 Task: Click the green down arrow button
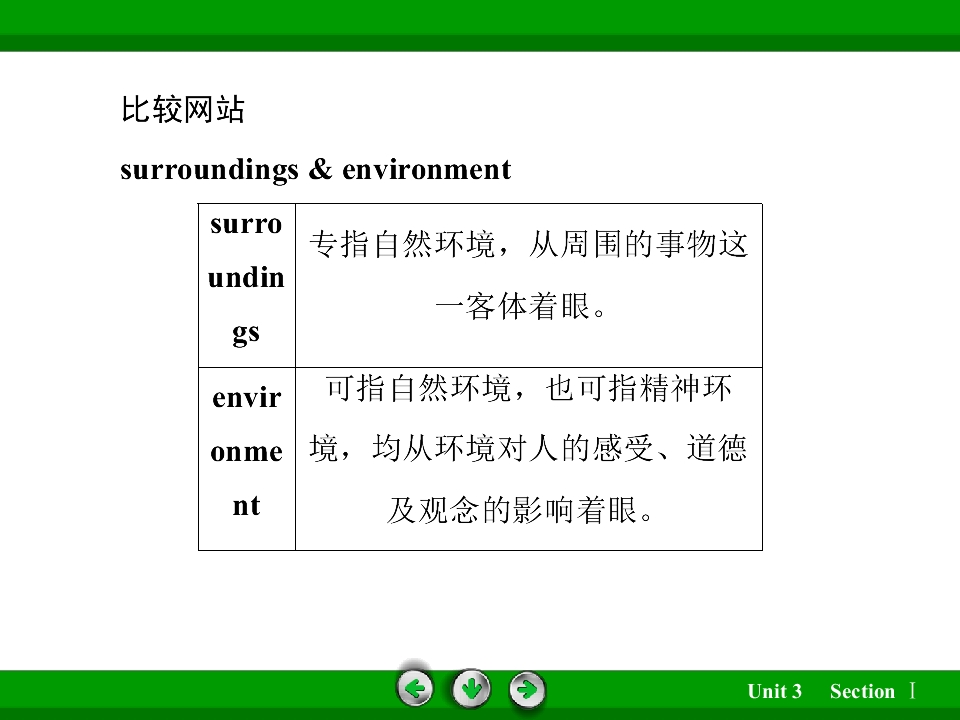471,689
